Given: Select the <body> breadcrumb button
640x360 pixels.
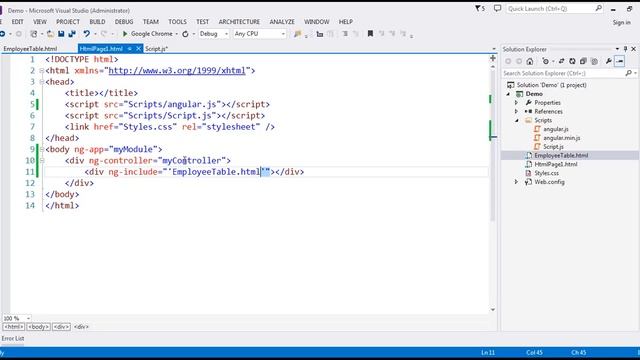Looking at the screenshot, I should coord(38,327).
